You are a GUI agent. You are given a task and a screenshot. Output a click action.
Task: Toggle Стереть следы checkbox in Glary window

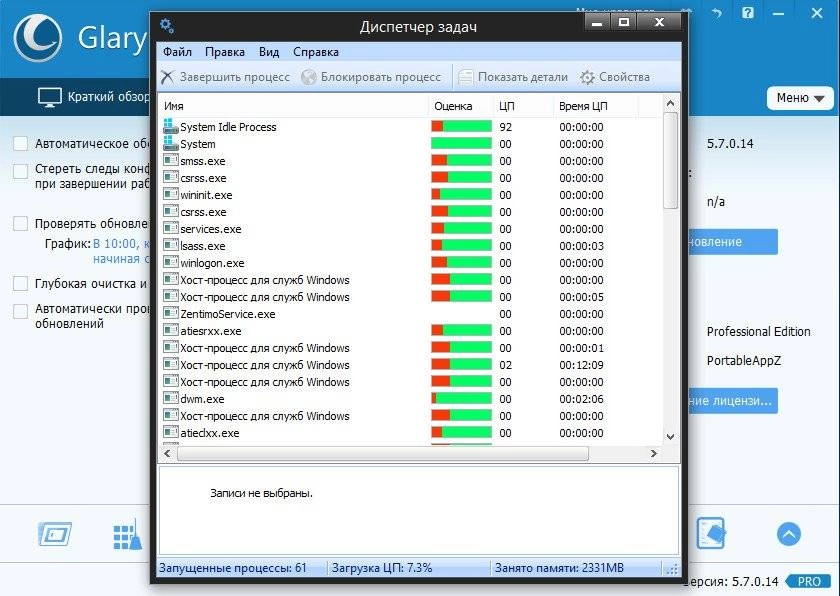20,171
